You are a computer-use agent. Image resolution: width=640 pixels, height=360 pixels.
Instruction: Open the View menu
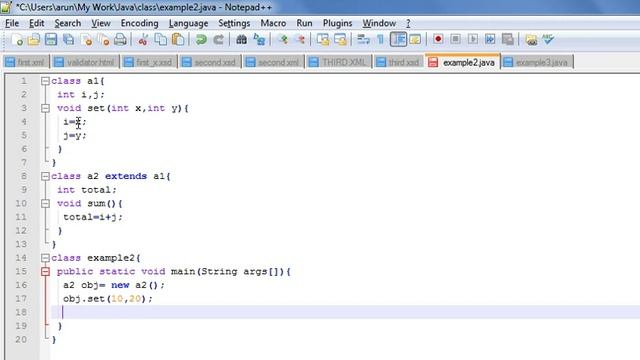(100, 23)
